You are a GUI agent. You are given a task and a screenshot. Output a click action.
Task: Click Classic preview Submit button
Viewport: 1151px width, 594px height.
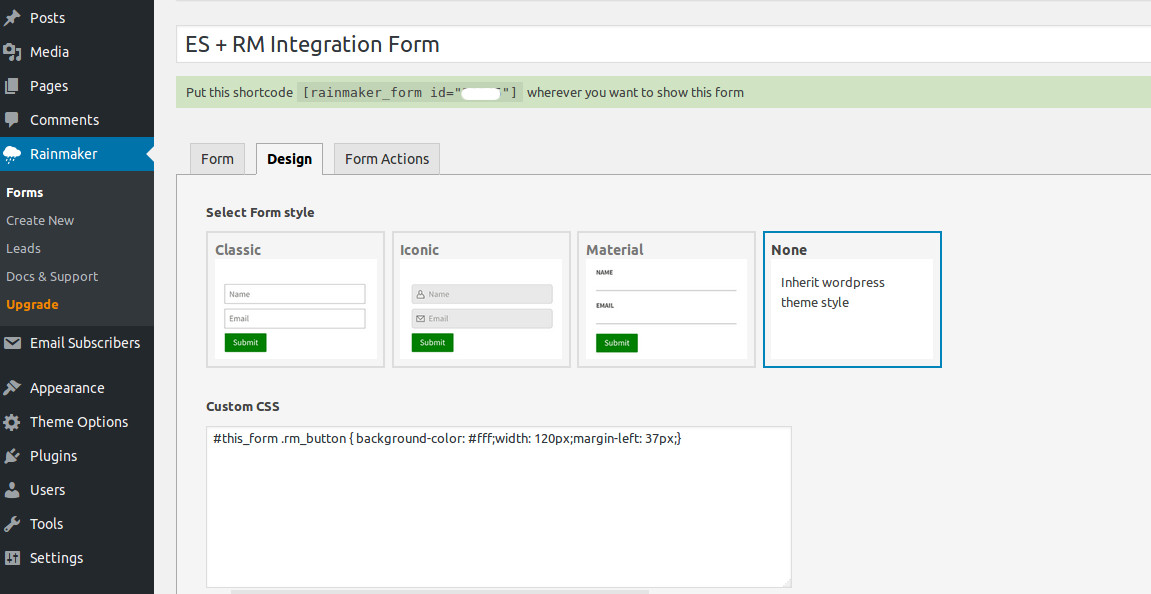click(245, 342)
